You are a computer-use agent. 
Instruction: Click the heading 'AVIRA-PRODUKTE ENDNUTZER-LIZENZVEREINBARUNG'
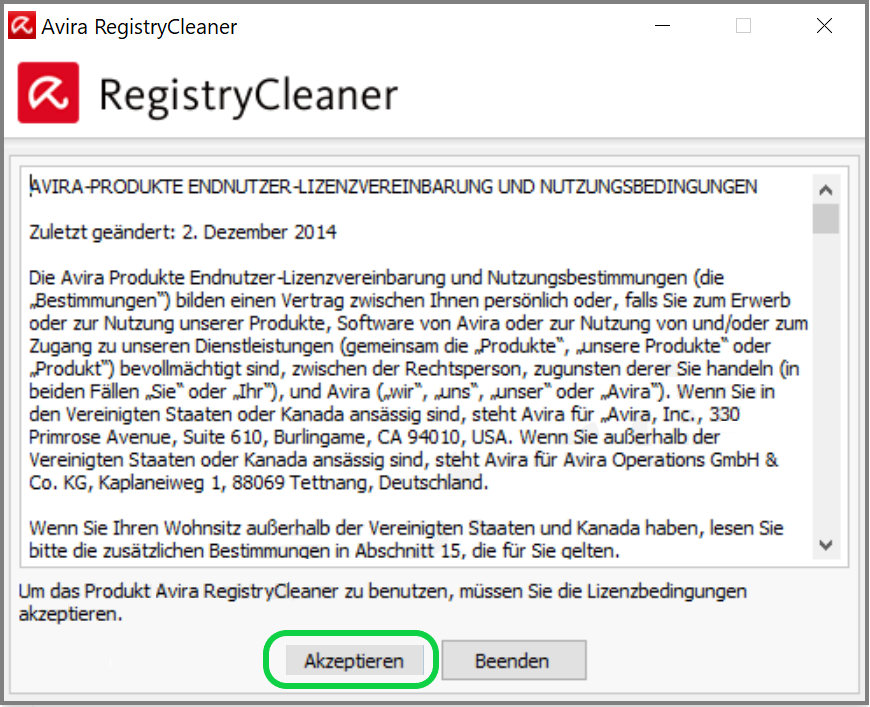coord(261,186)
